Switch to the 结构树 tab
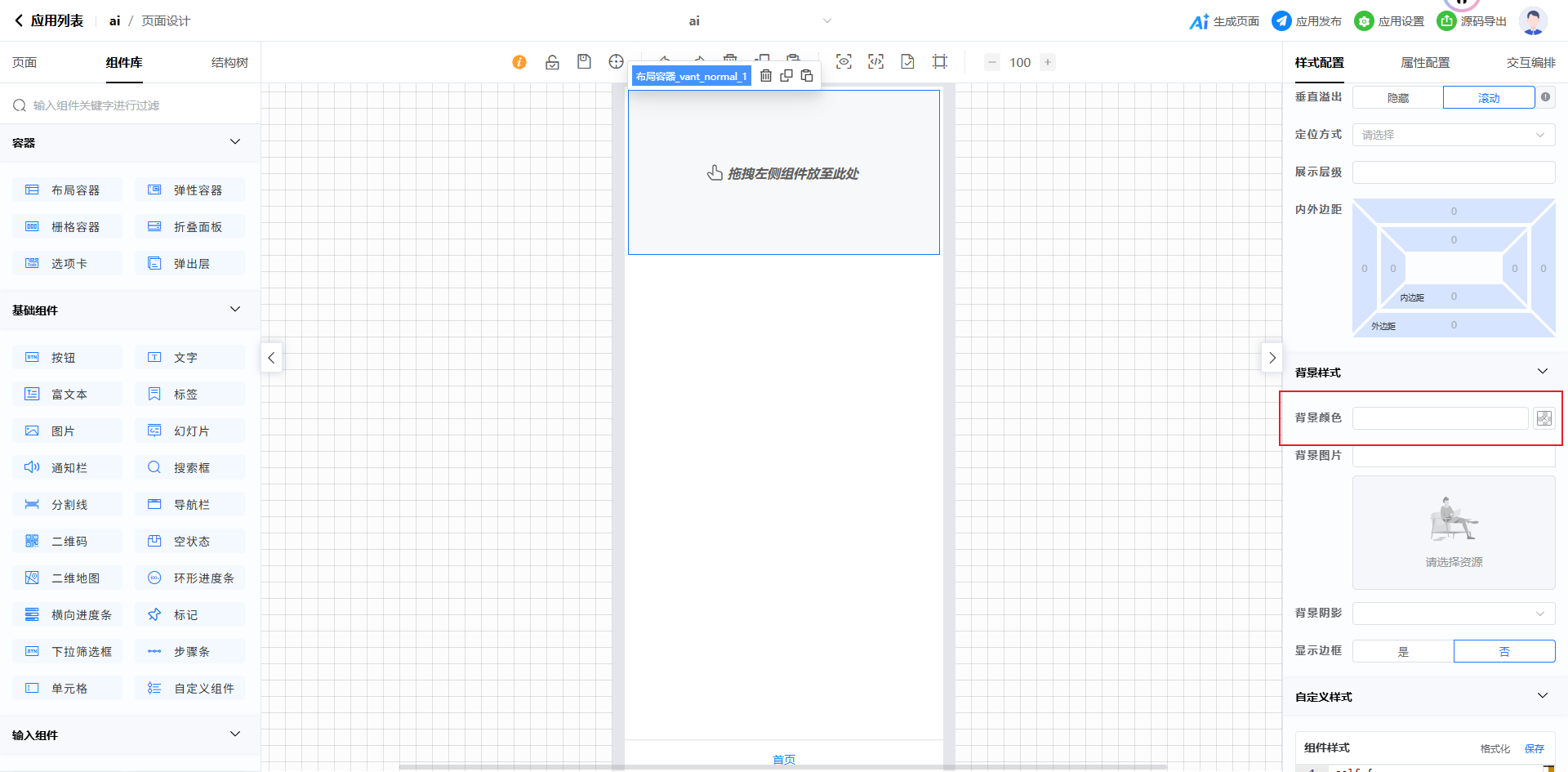 229,63
